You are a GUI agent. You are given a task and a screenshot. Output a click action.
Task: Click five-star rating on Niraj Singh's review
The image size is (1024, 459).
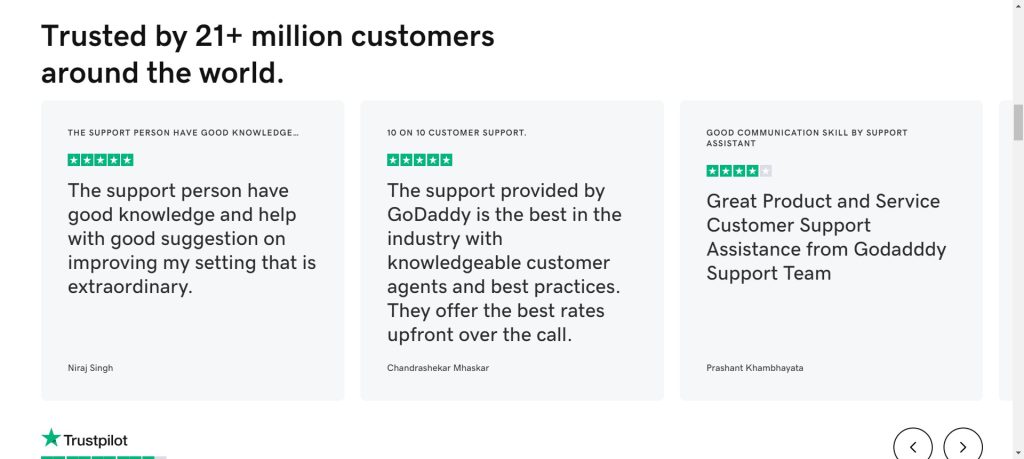tap(100, 160)
